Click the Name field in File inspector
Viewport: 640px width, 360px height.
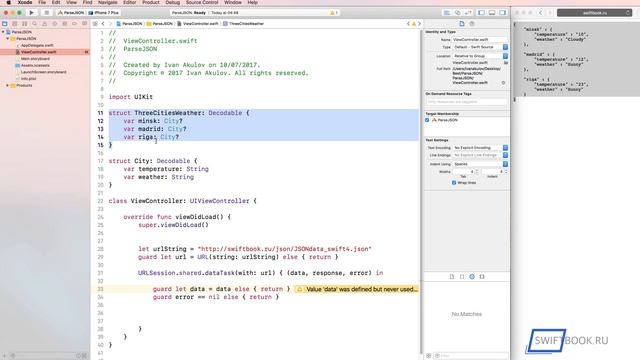pos(480,40)
